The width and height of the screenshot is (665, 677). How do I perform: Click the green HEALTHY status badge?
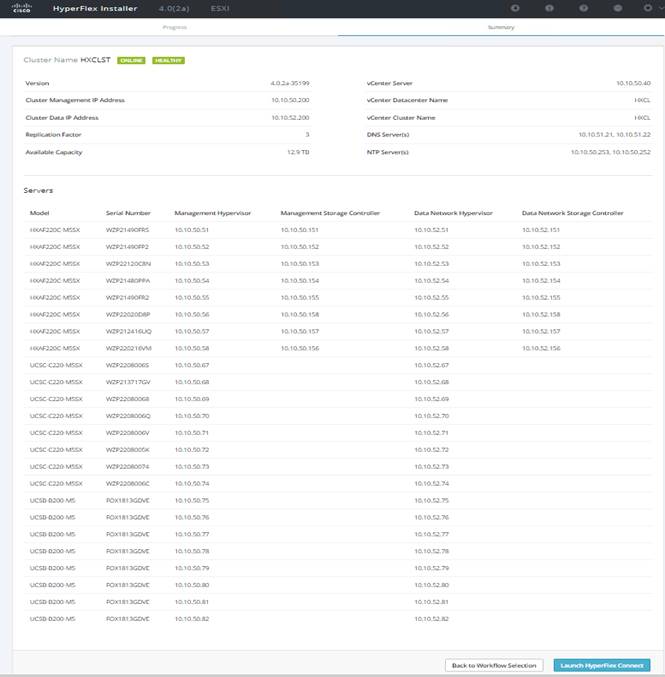click(x=168, y=60)
